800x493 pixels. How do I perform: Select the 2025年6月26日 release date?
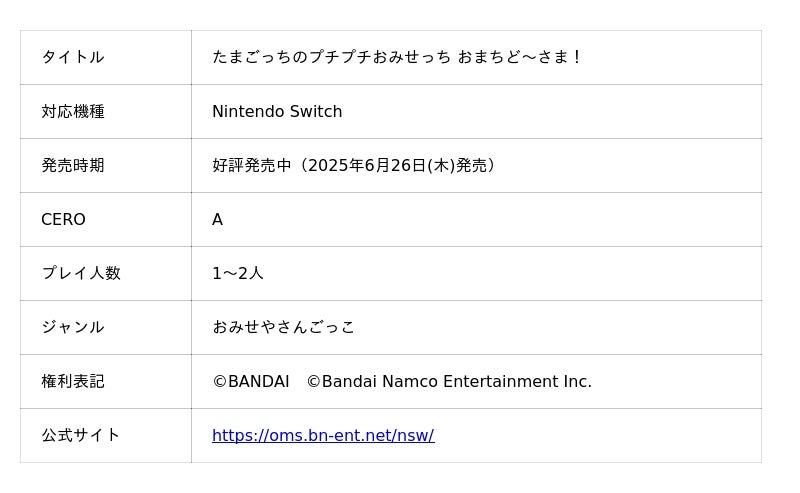367,166
